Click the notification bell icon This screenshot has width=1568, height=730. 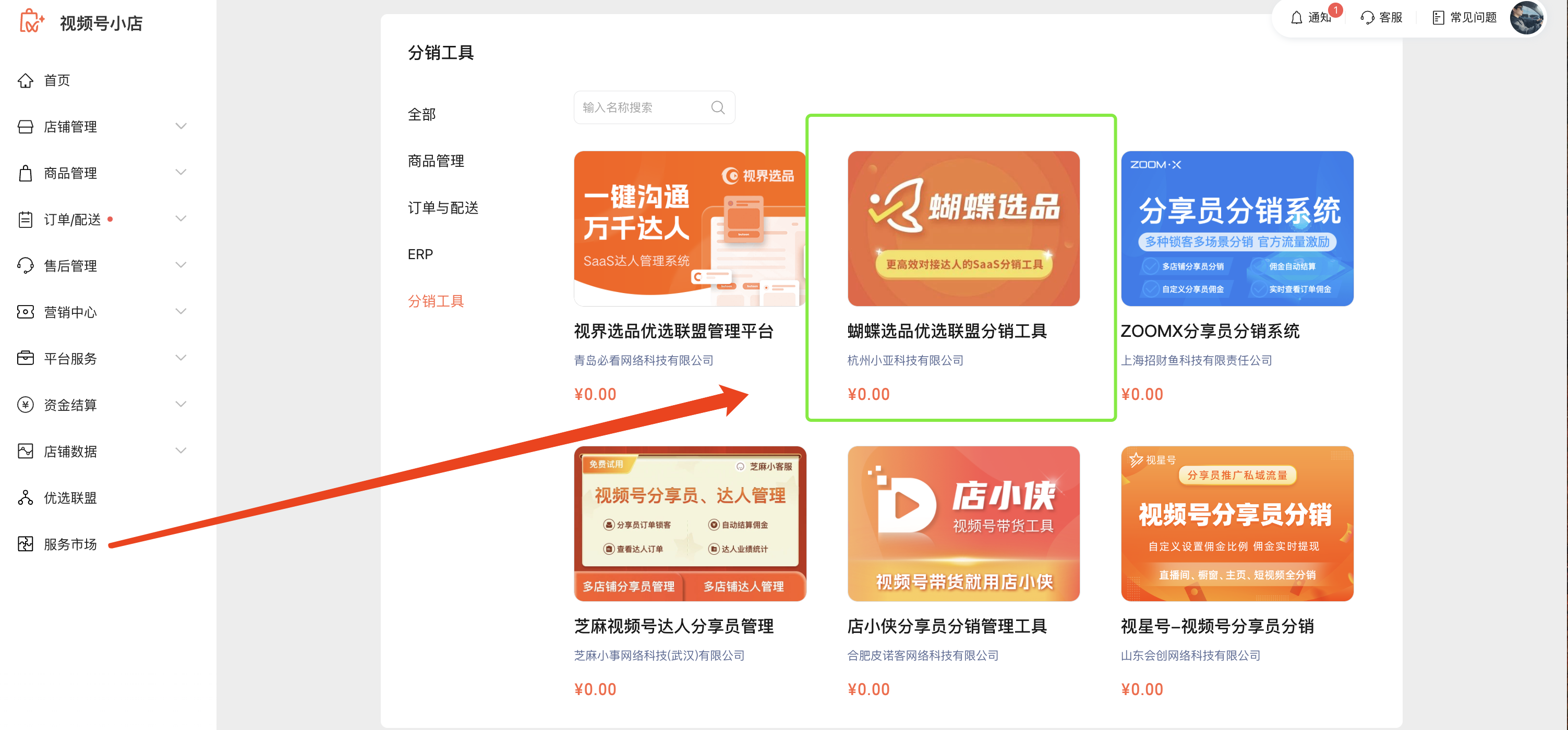[x=1297, y=18]
